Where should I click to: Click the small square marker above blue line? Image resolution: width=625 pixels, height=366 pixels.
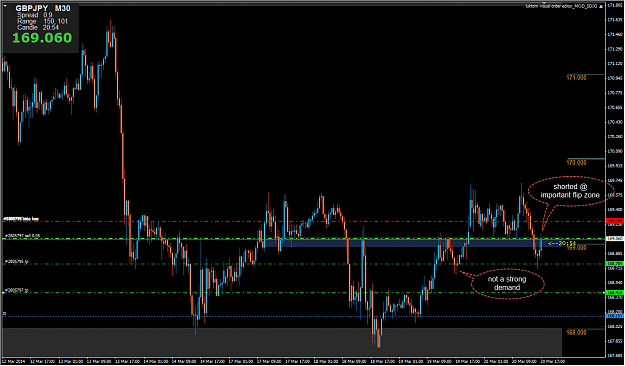tap(4, 314)
